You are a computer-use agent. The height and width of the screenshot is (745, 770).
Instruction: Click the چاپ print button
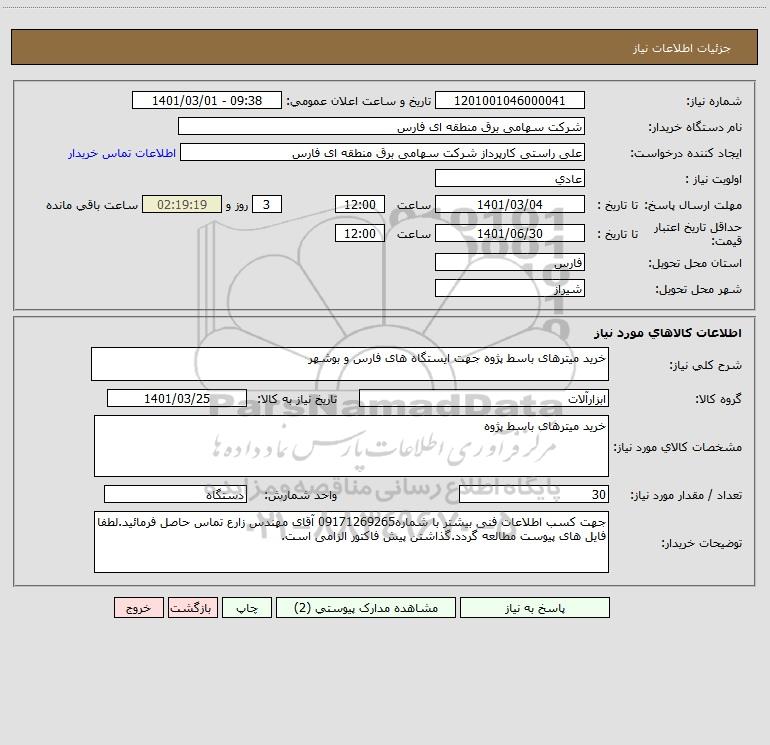pyautogui.click(x=247, y=608)
